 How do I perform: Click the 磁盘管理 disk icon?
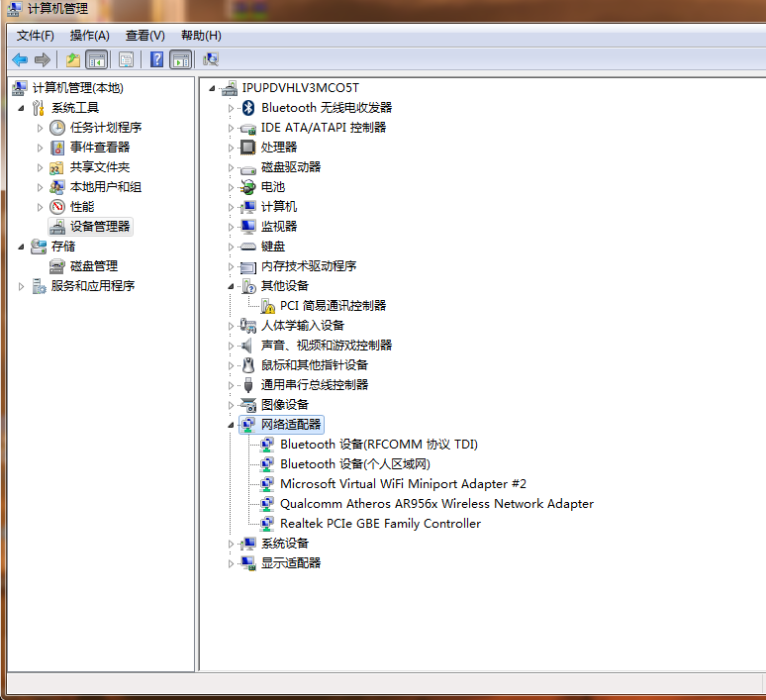[x=57, y=266]
